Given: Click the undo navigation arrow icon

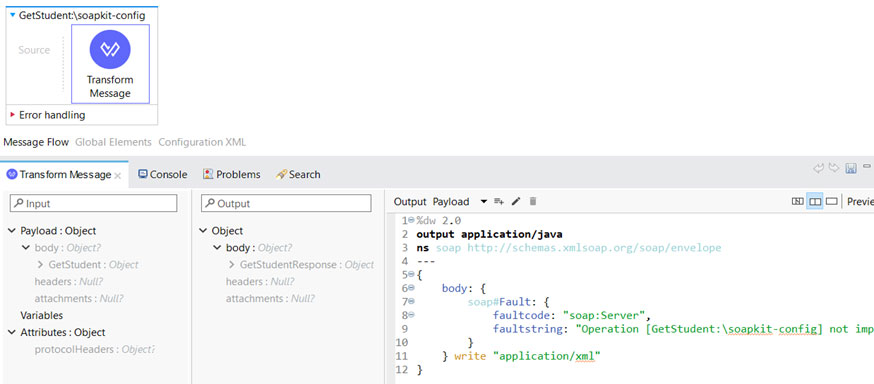Looking at the screenshot, I should click(818, 168).
